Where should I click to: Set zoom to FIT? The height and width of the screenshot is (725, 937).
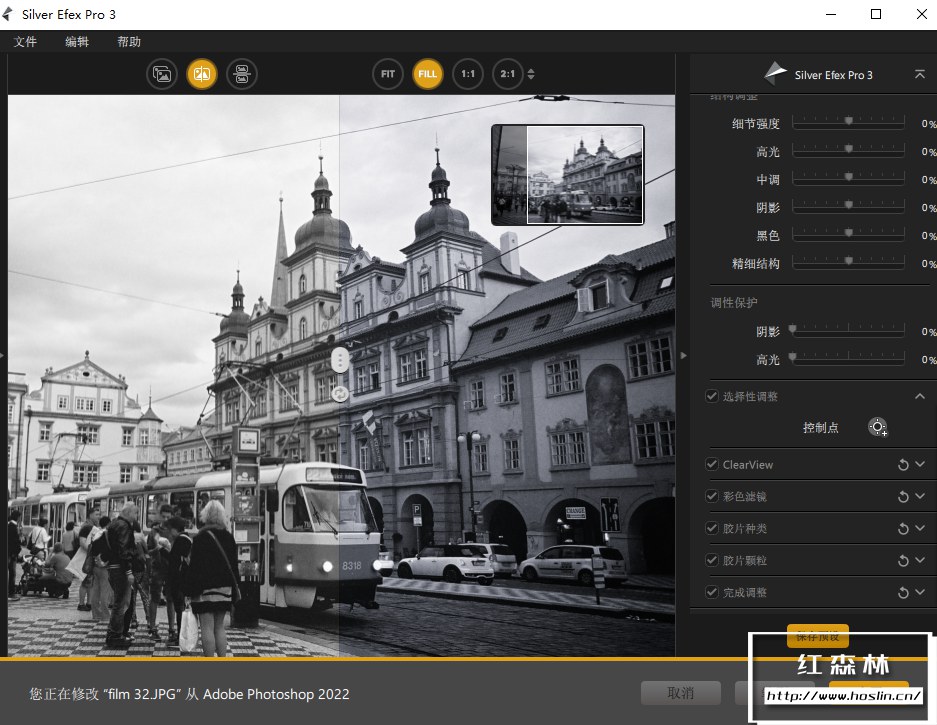point(388,74)
